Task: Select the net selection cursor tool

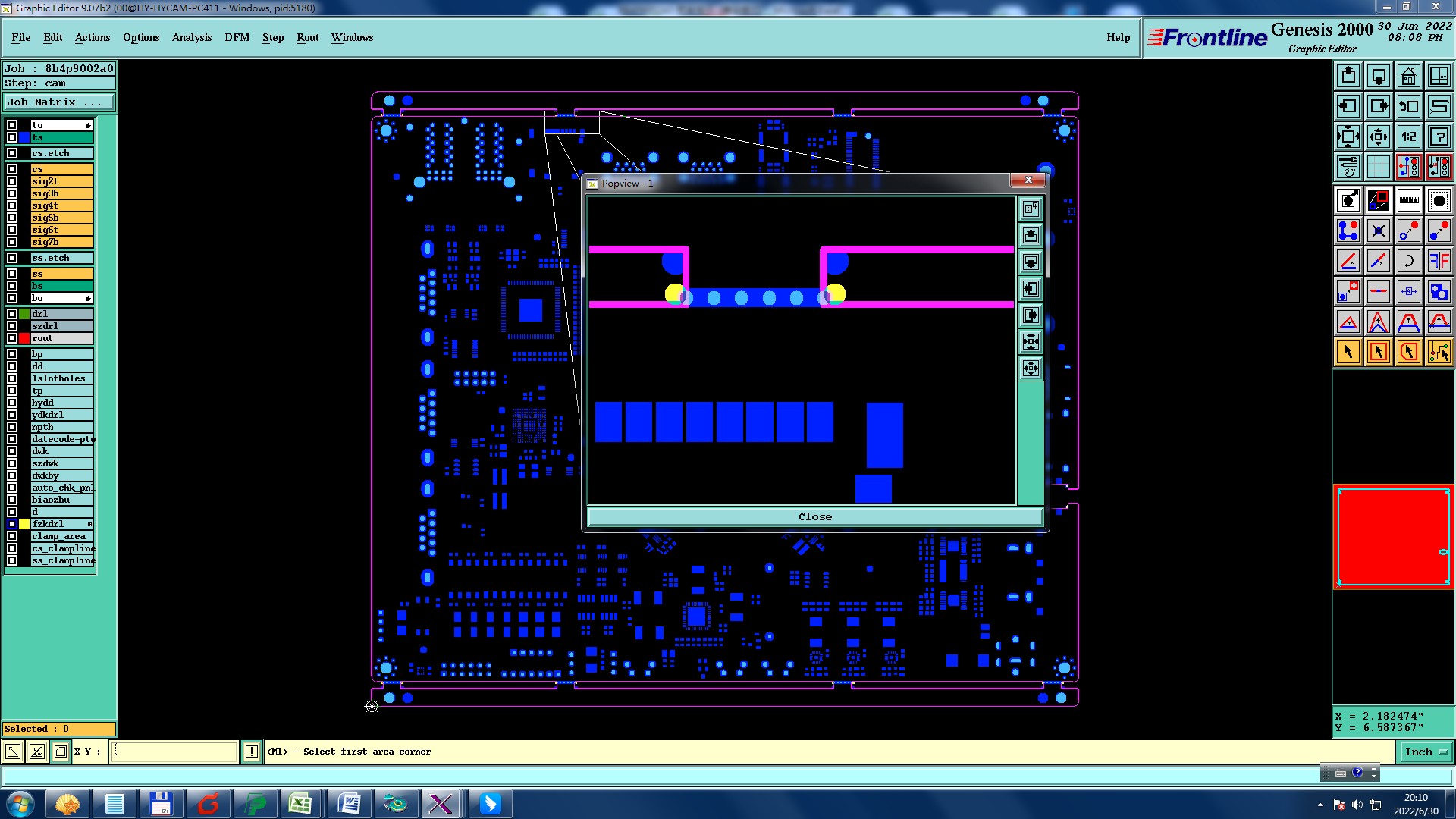Action: pos(1439,352)
